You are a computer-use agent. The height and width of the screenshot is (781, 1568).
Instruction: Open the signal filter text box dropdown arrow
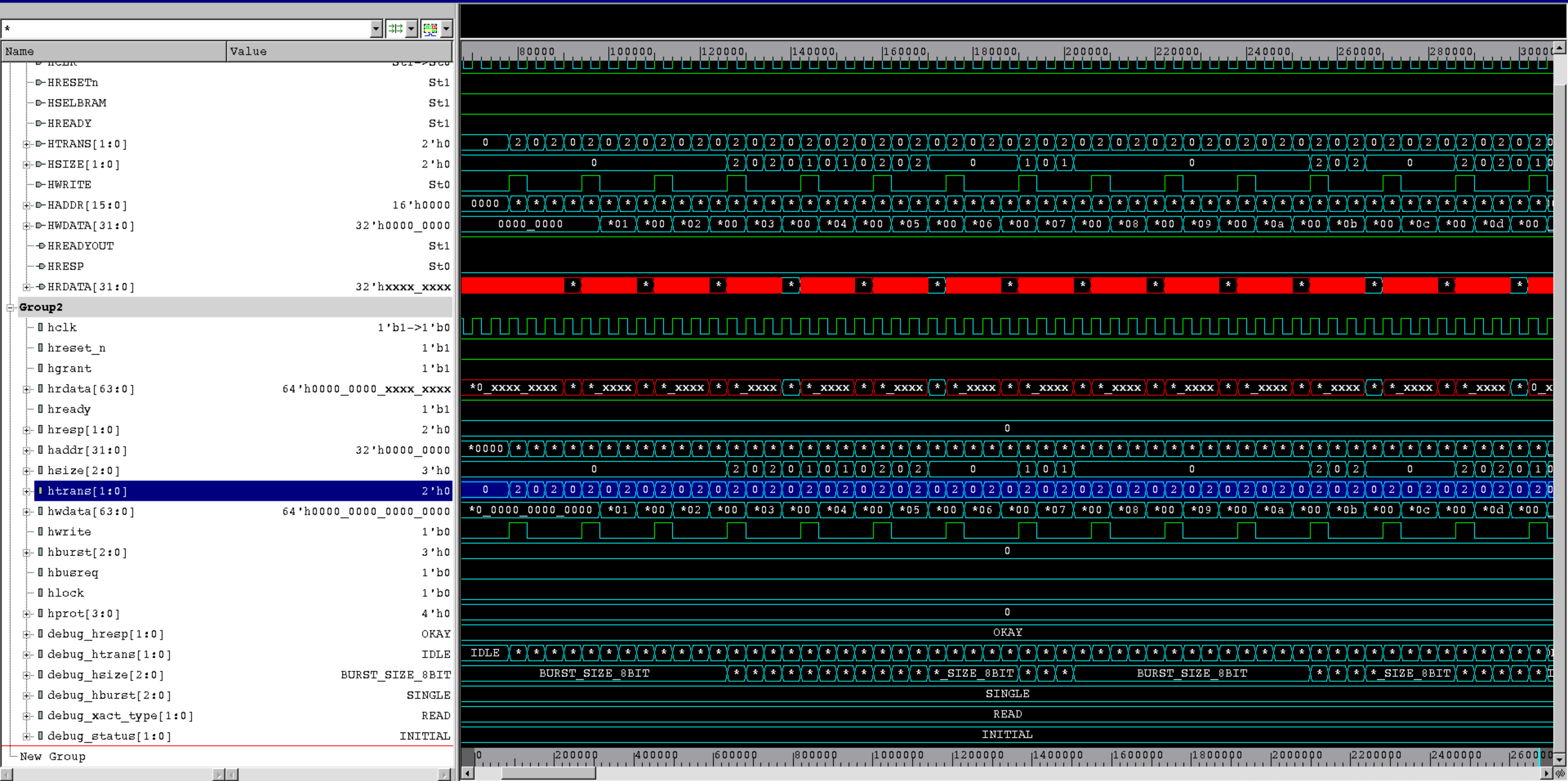point(376,29)
